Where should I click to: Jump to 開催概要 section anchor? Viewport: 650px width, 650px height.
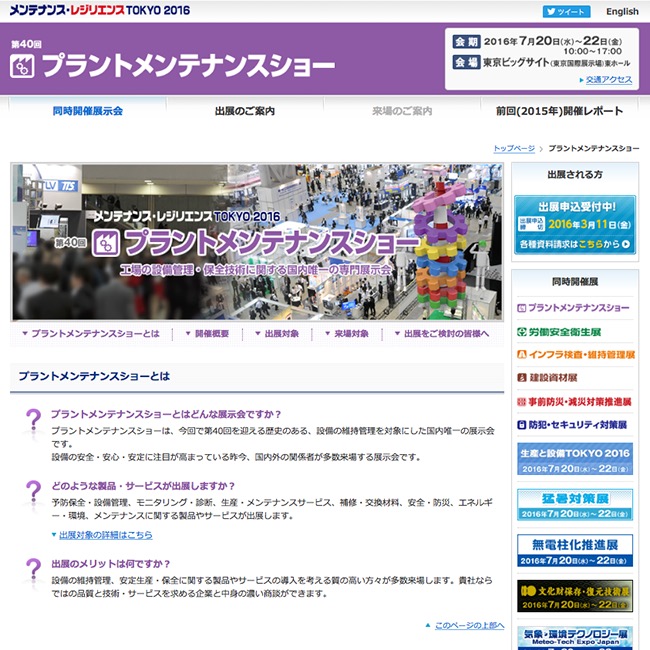(211, 334)
